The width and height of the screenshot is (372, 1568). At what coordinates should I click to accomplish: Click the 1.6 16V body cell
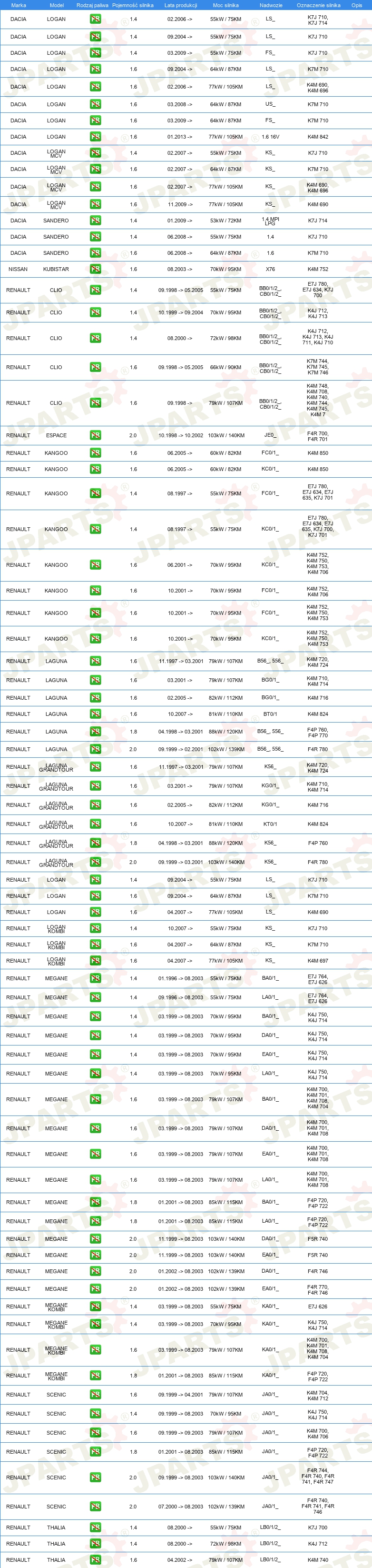[x=270, y=137]
